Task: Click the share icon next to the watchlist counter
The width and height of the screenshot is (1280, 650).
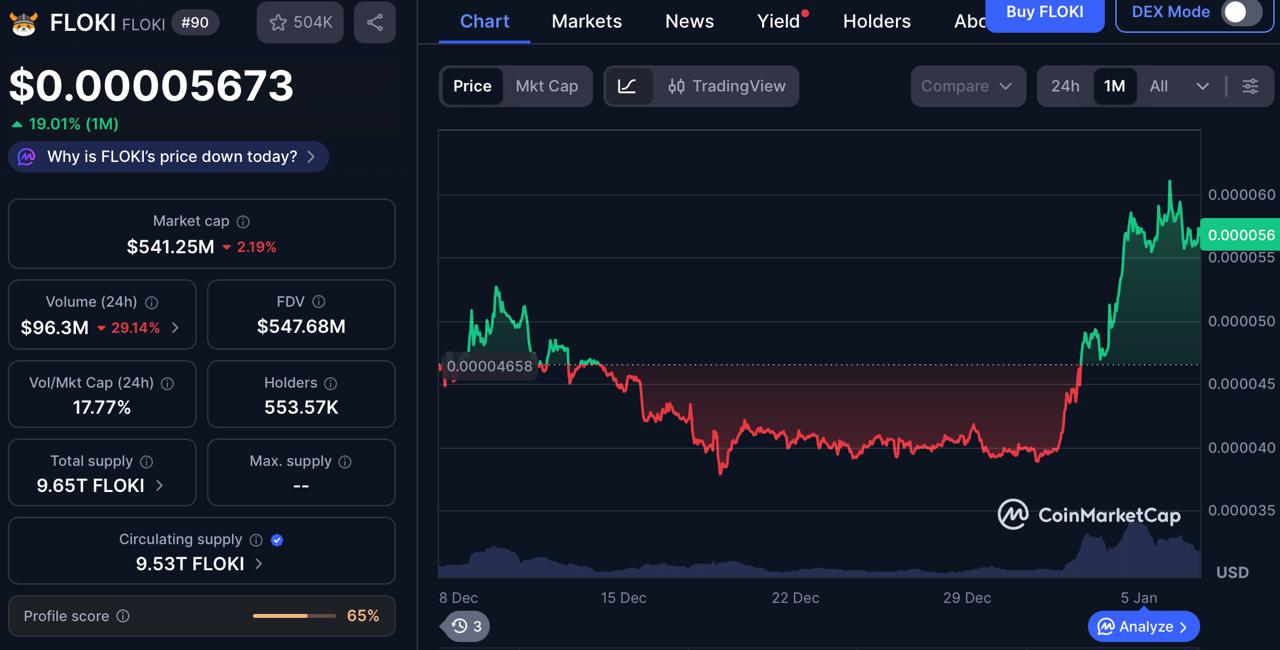Action: (374, 22)
